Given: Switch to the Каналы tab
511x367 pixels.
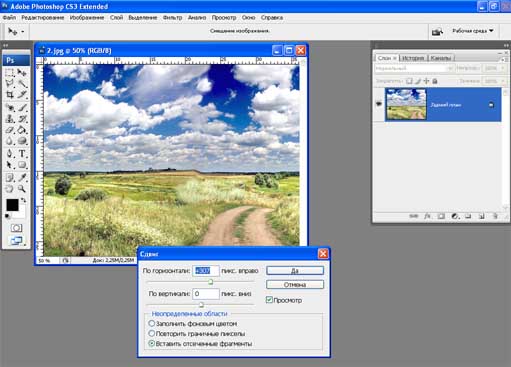Looking at the screenshot, I should tap(440, 58).
